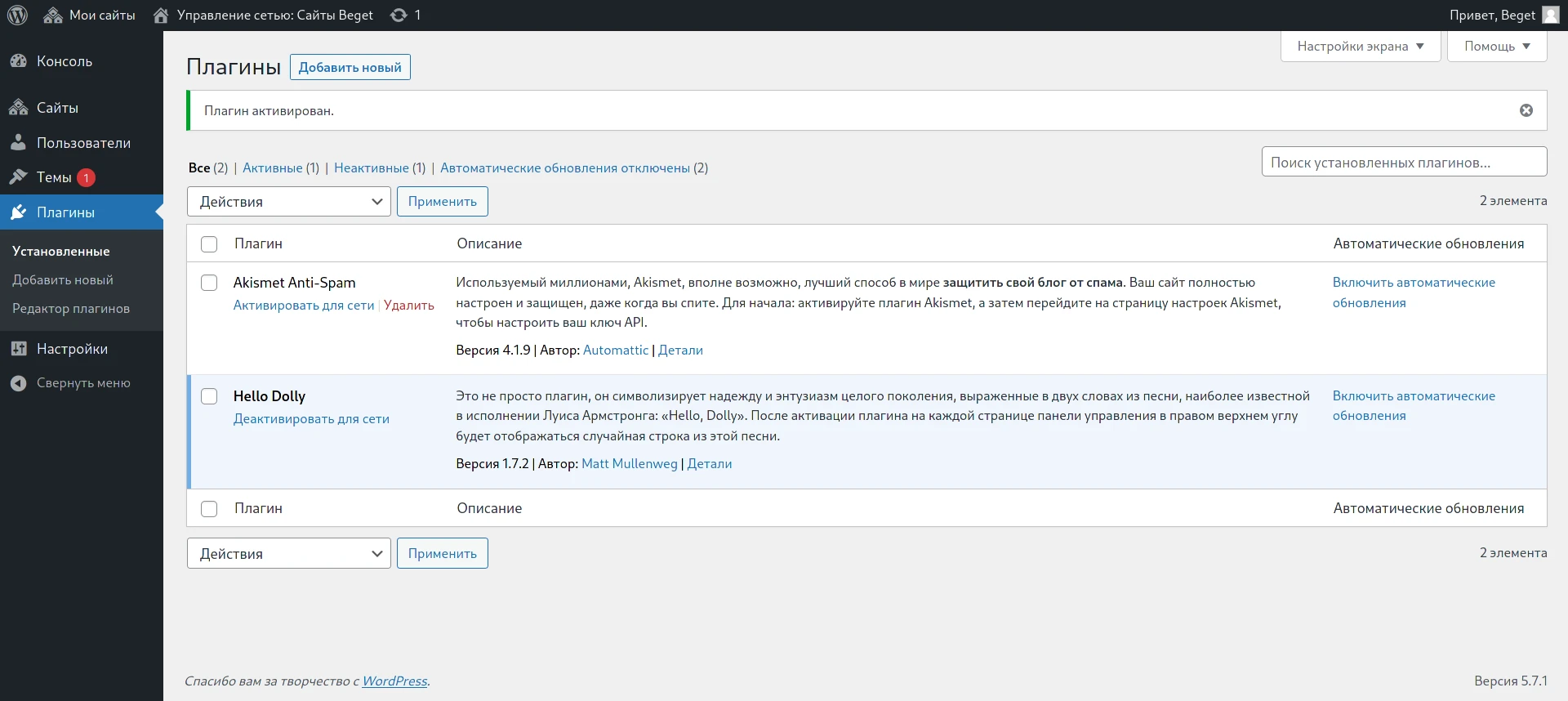The image size is (1568, 701).
Task: Tick the Hello Dolly plugin checkbox
Action: click(x=209, y=396)
